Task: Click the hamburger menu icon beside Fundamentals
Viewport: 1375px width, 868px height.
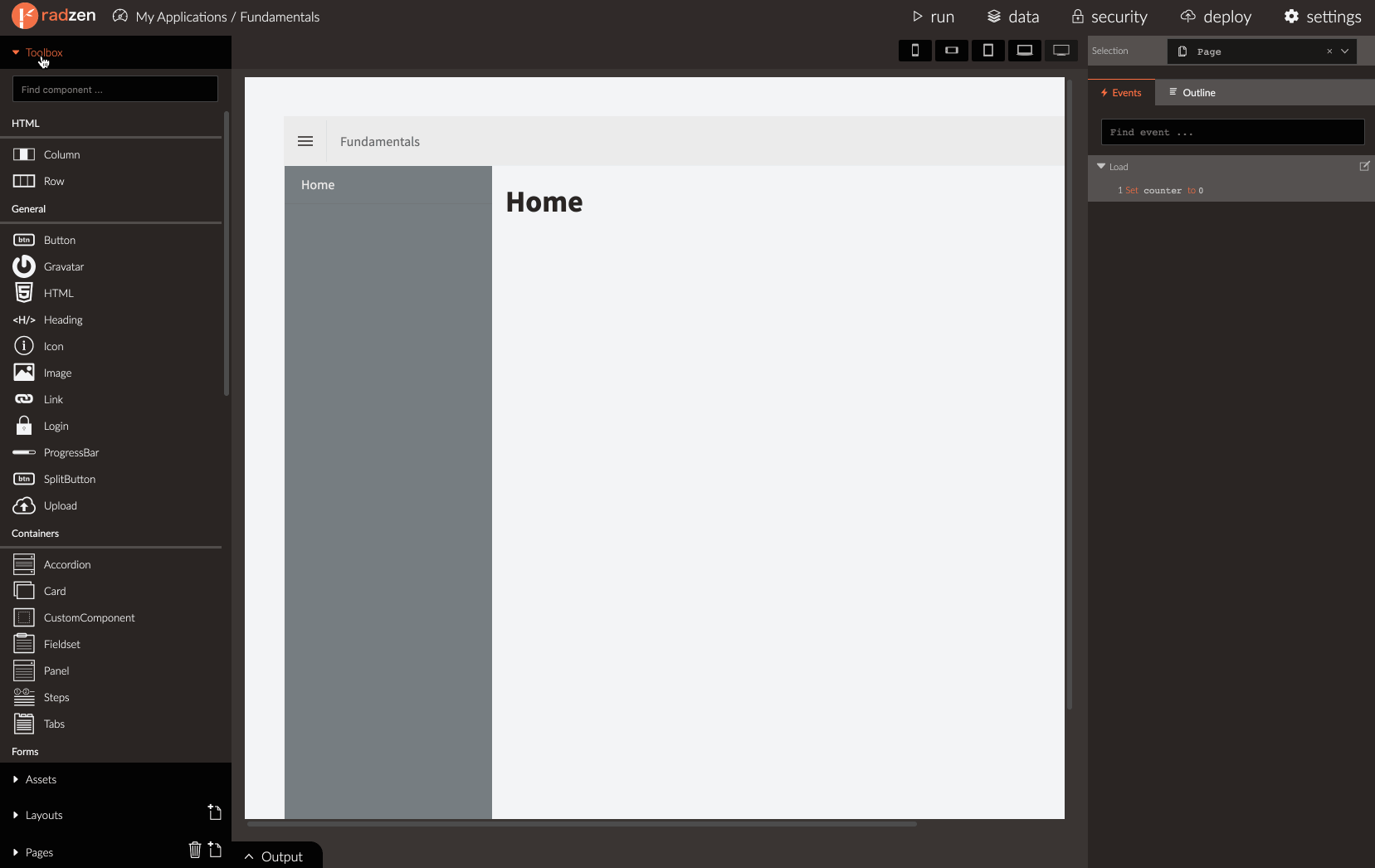Action: click(x=305, y=141)
